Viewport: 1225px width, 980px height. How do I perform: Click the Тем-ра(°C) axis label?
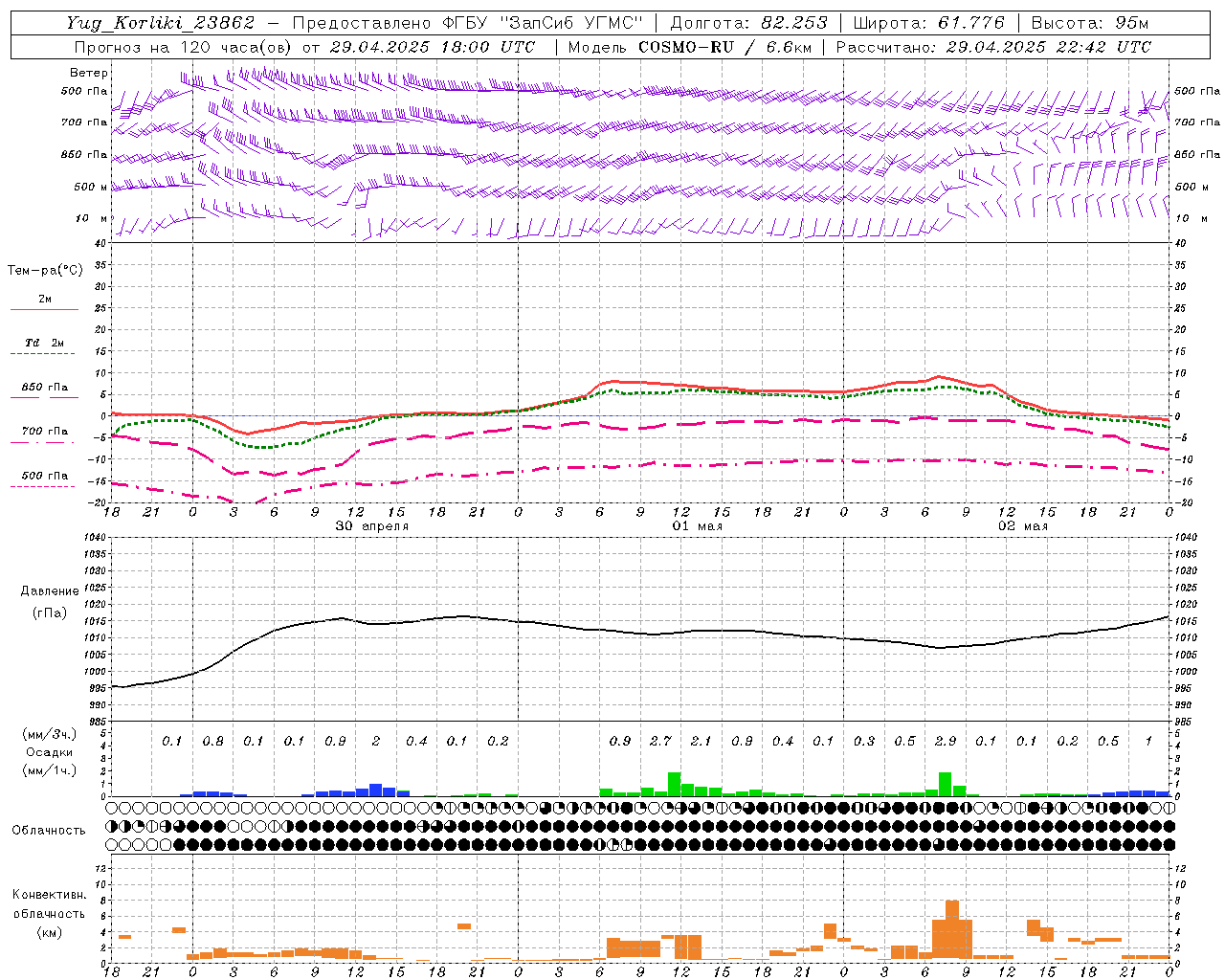pos(45,271)
